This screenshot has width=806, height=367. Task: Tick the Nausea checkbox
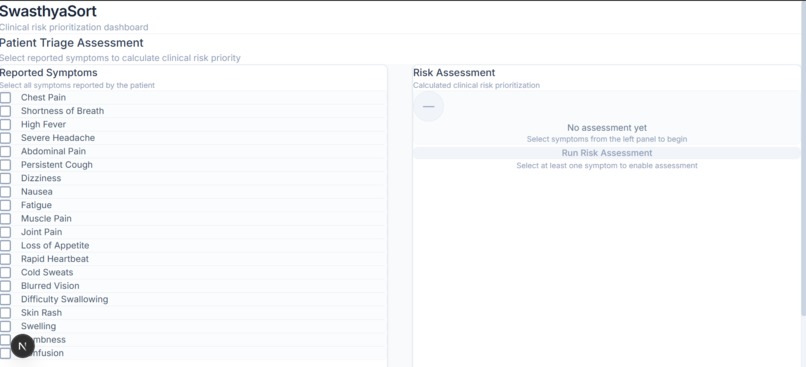(x=5, y=192)
